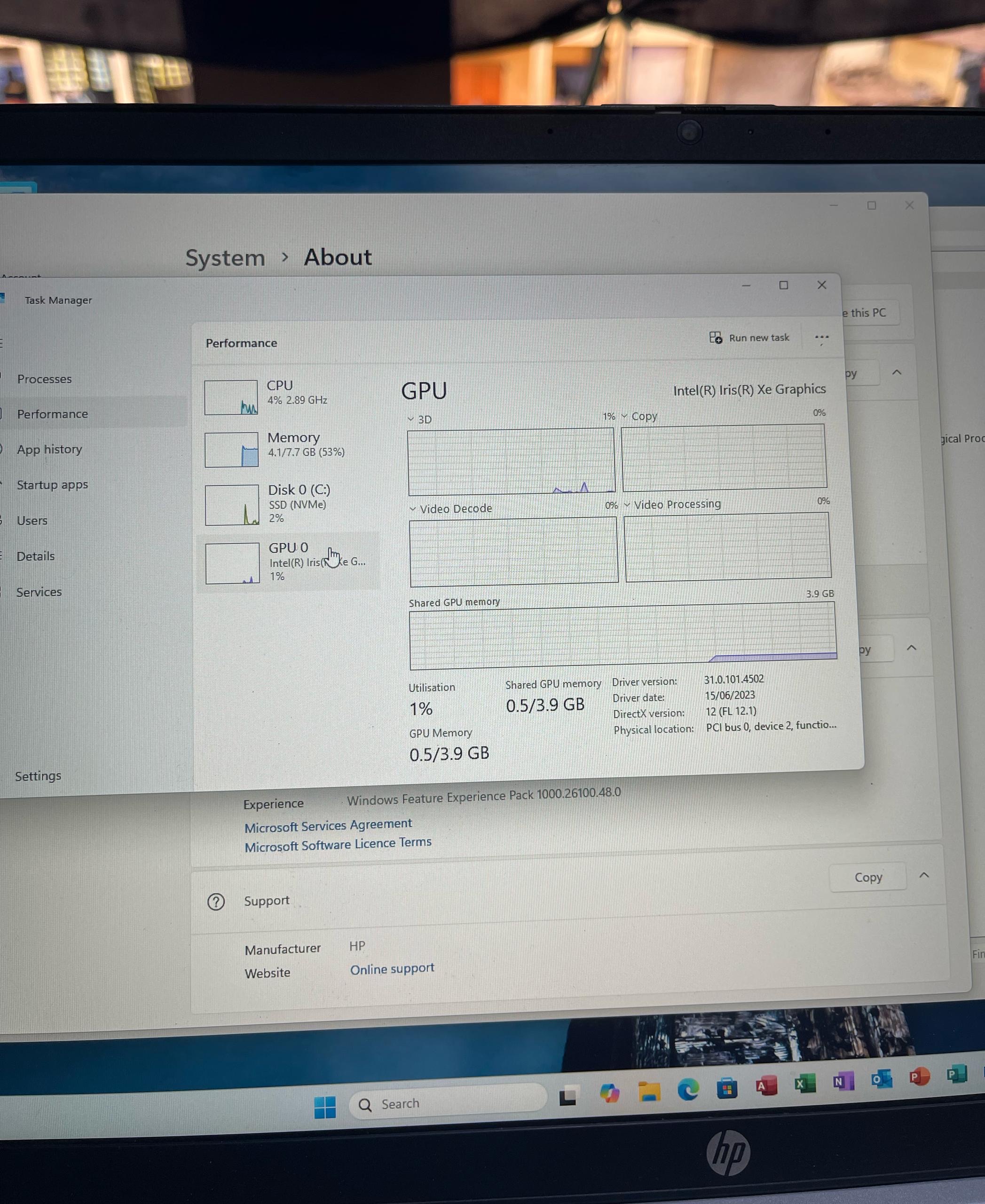Screen dimensions: 985x1204
Task: Click the Shared GPU memory graph
Action: point(623,636)
